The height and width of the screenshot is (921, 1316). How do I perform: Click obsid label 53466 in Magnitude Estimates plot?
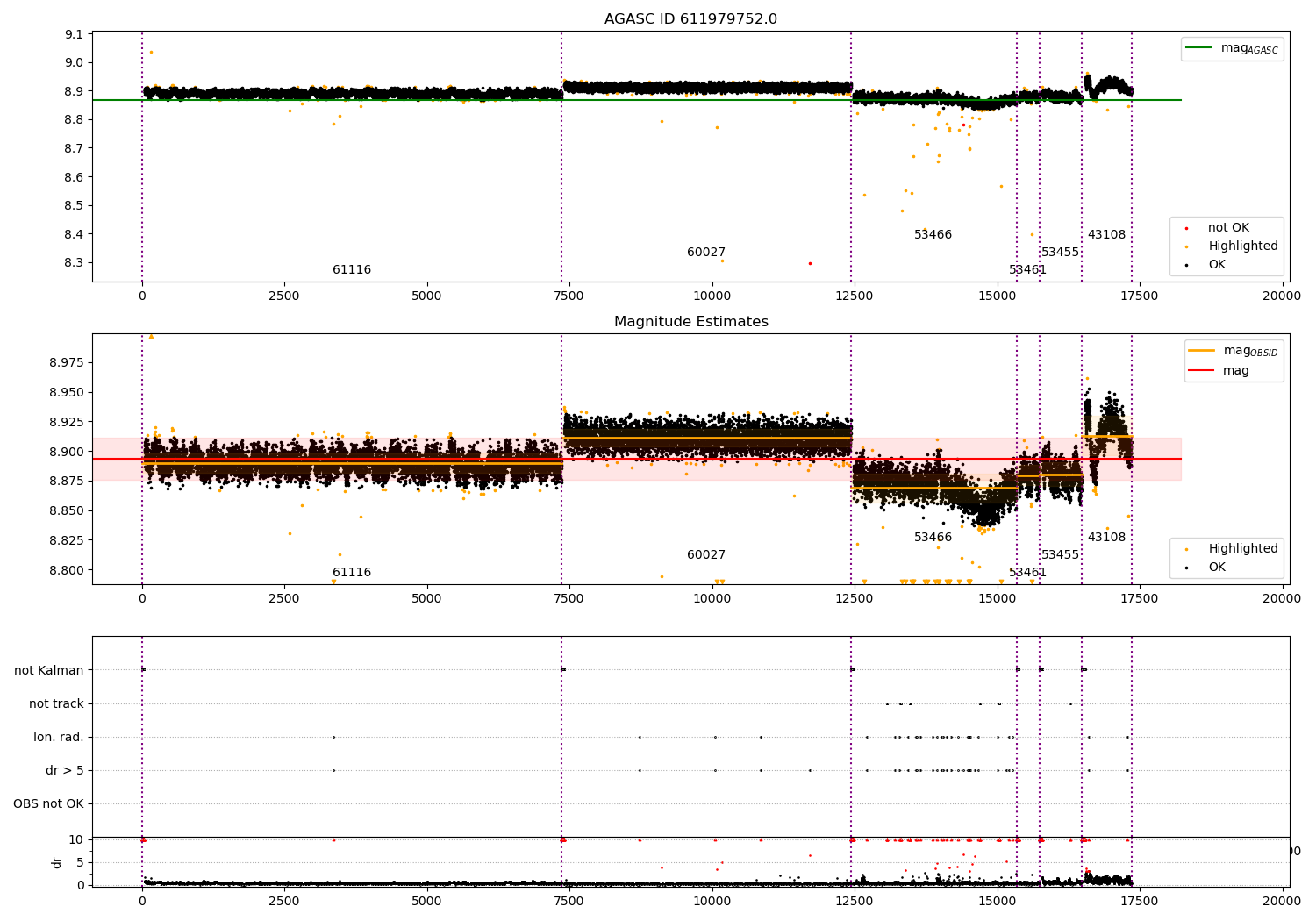(933, 538)
